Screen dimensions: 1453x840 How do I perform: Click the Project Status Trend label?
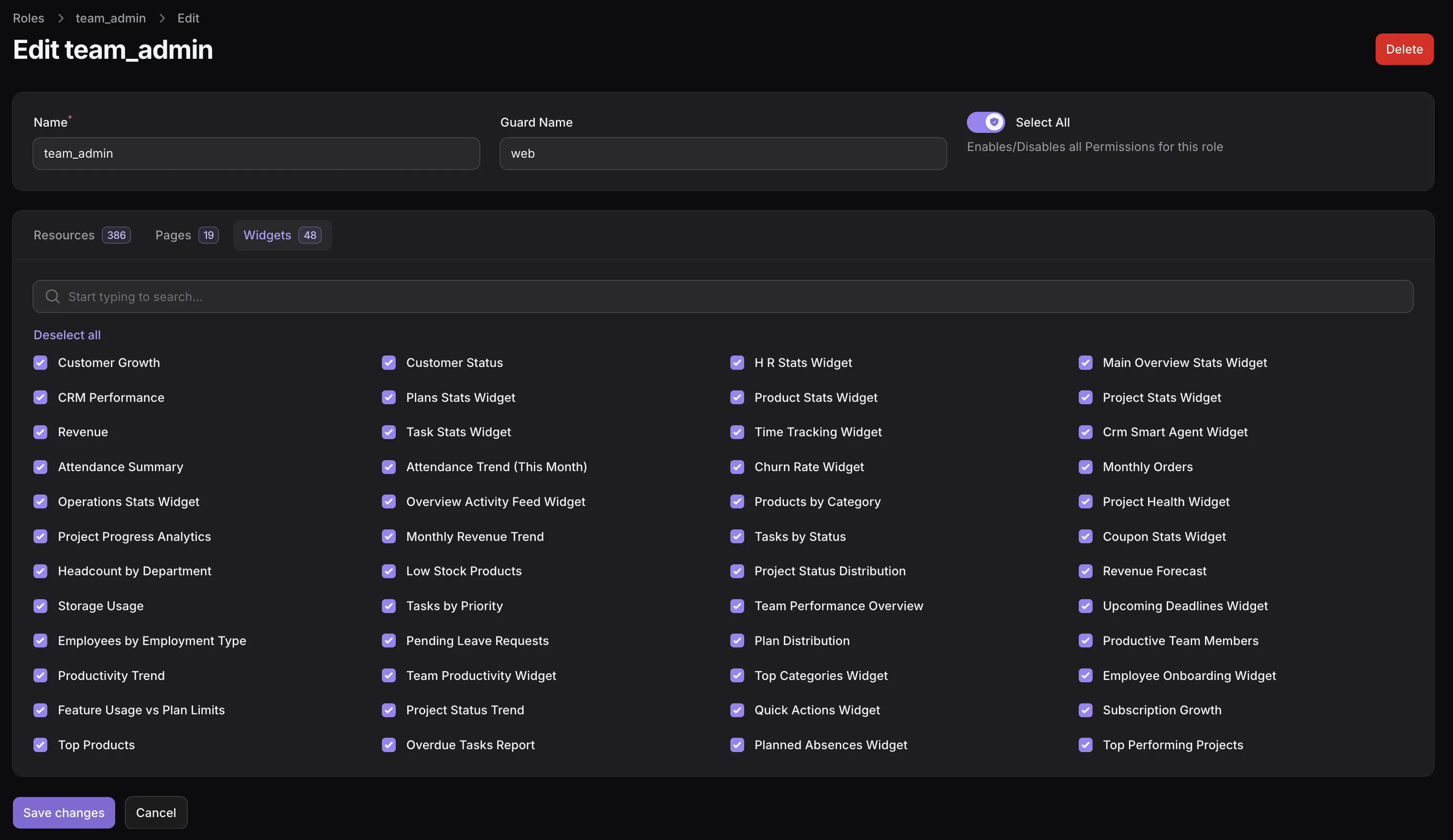click(466, 710)
